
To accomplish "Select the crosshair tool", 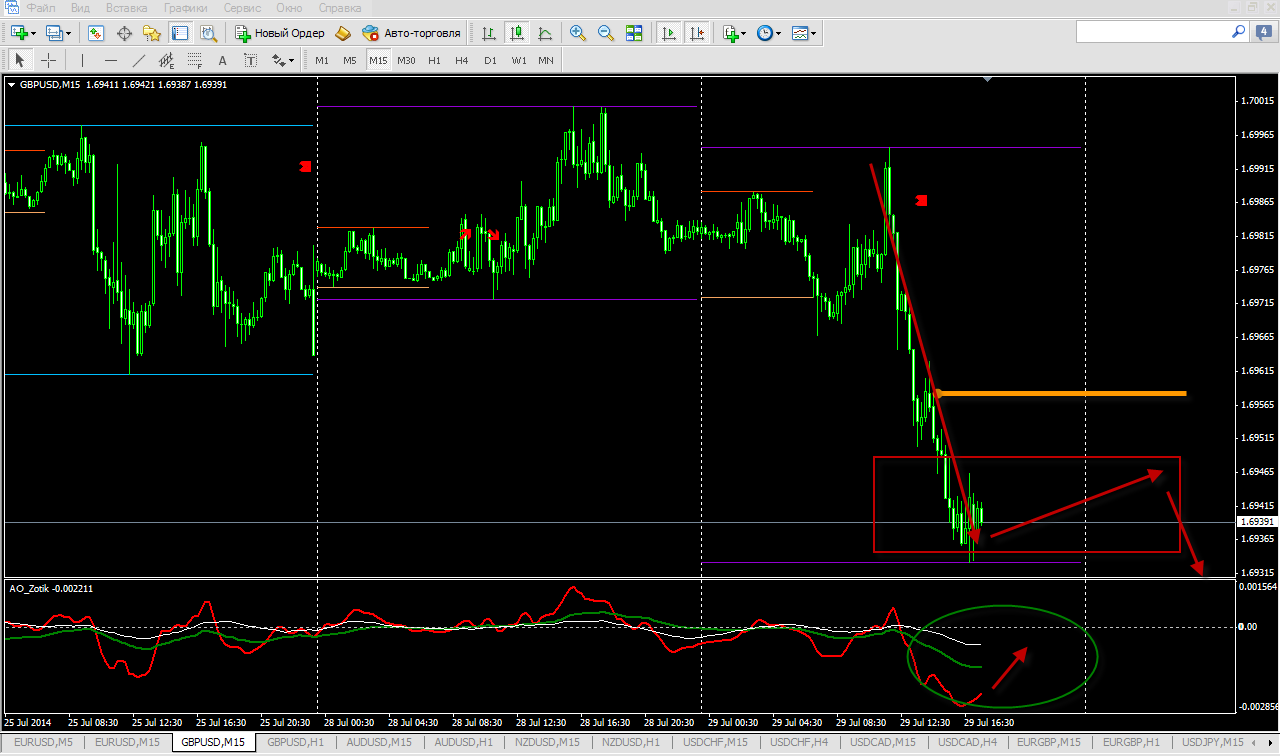I will click(x=47, y=60).
